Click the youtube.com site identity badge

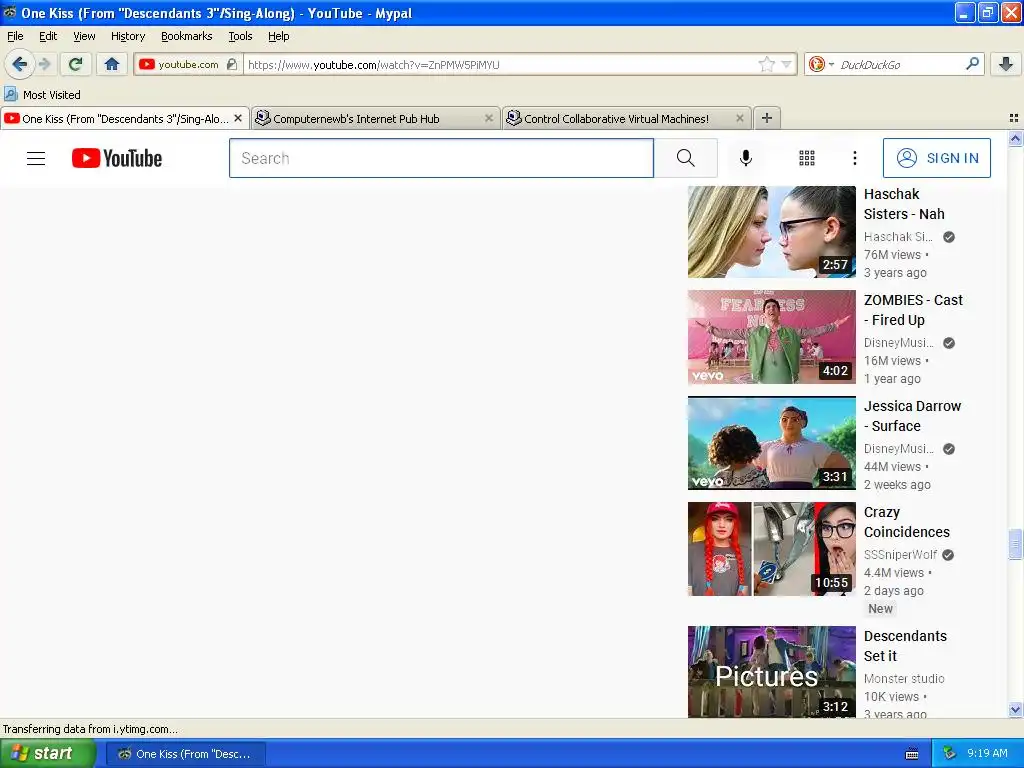click(187, 64)
